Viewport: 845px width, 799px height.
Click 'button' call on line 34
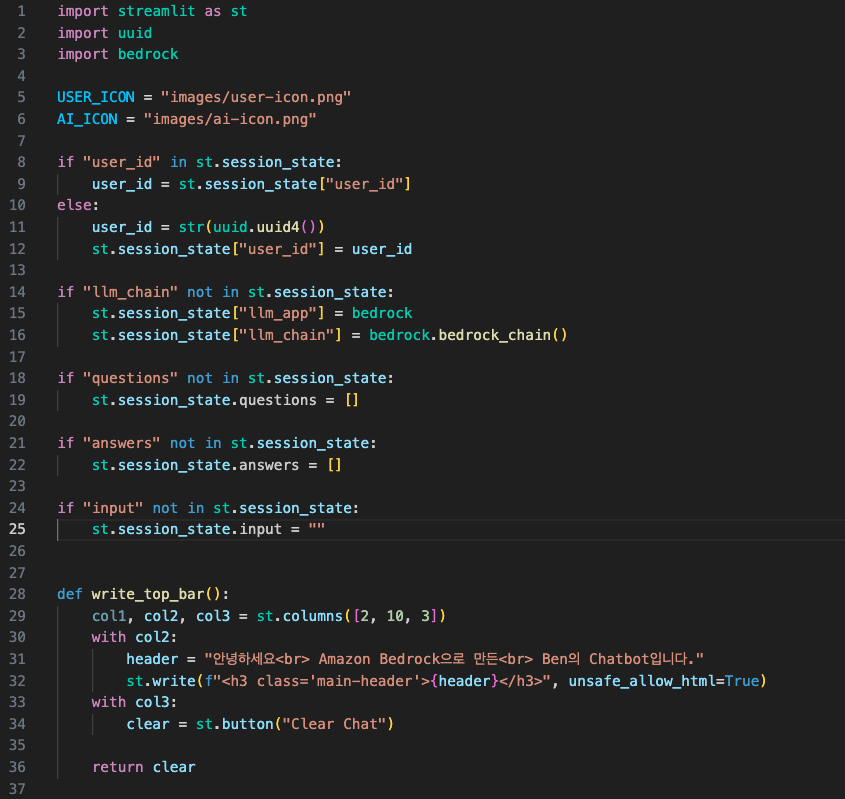pyautogui.click(x=247, y=724)
